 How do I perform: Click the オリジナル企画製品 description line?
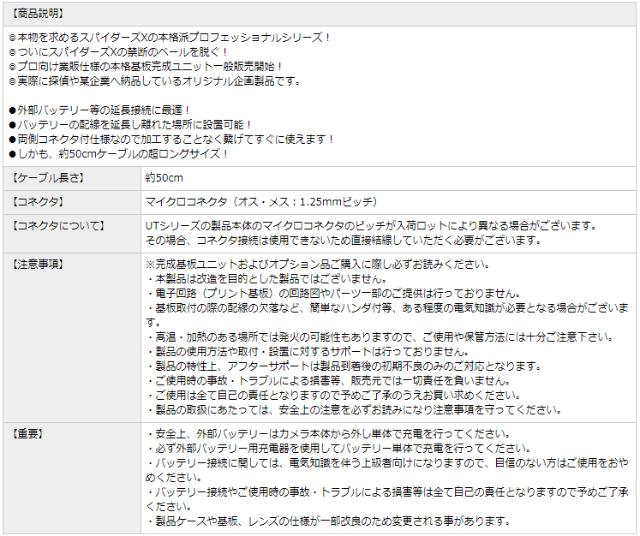[155, 81]
